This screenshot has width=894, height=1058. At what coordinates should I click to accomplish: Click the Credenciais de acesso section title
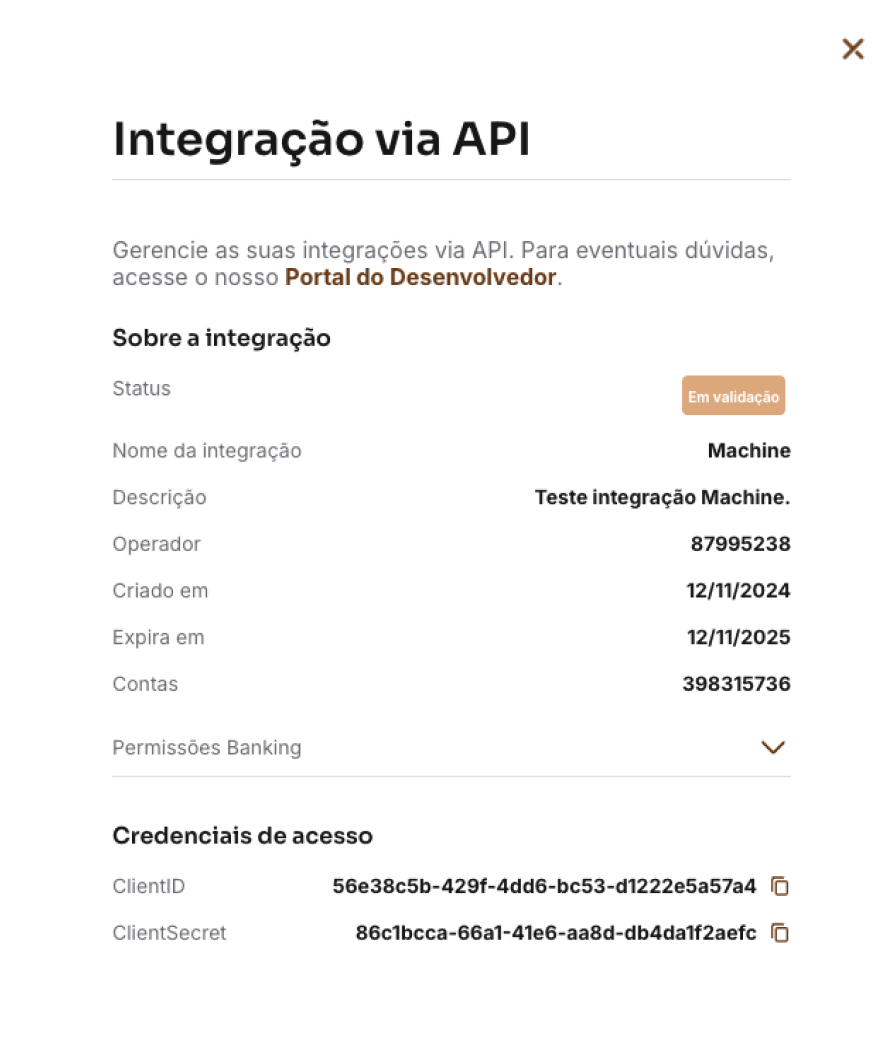pyautogui.click(x=242, y=836)
